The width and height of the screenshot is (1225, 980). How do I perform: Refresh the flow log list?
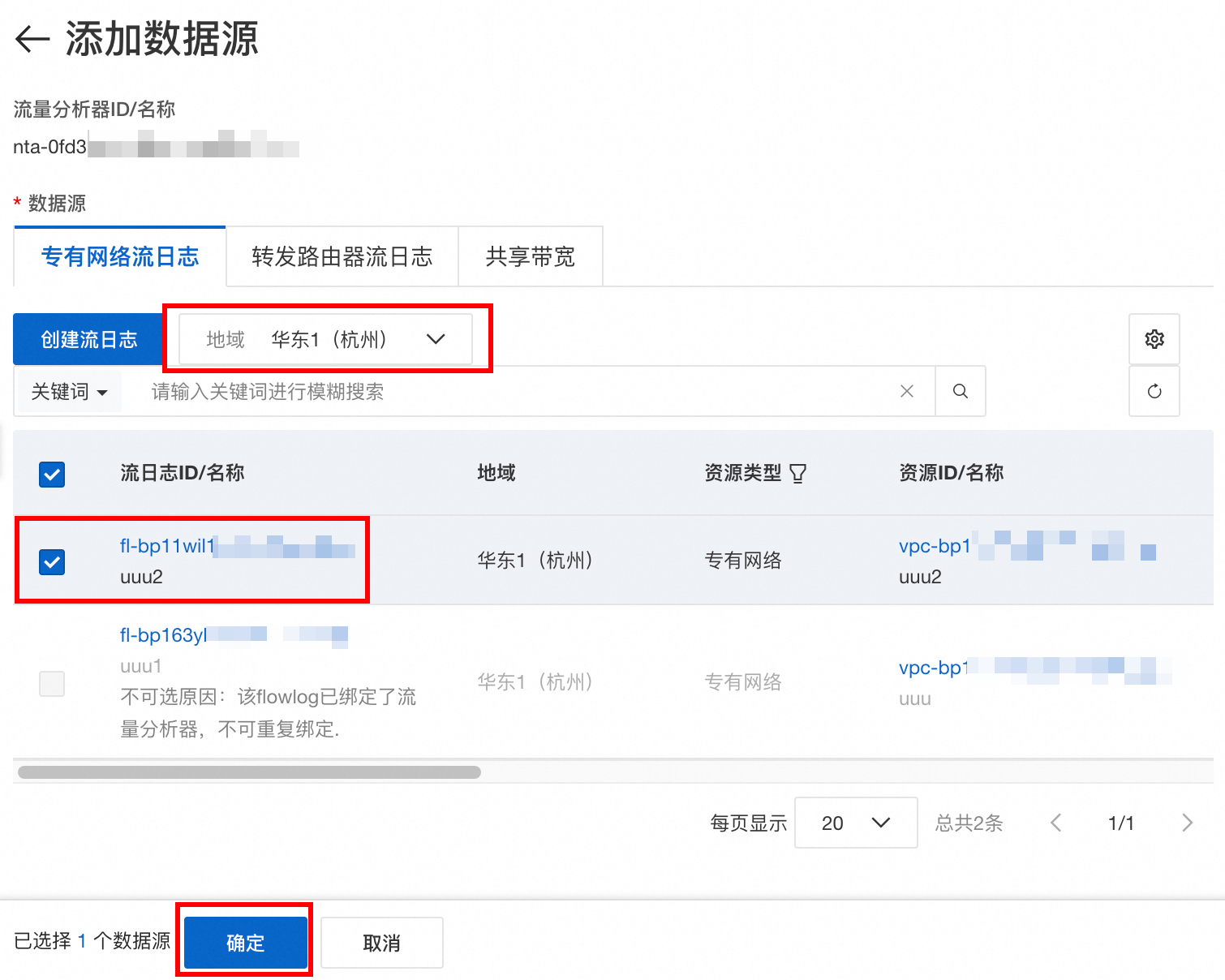(1154, 391)
